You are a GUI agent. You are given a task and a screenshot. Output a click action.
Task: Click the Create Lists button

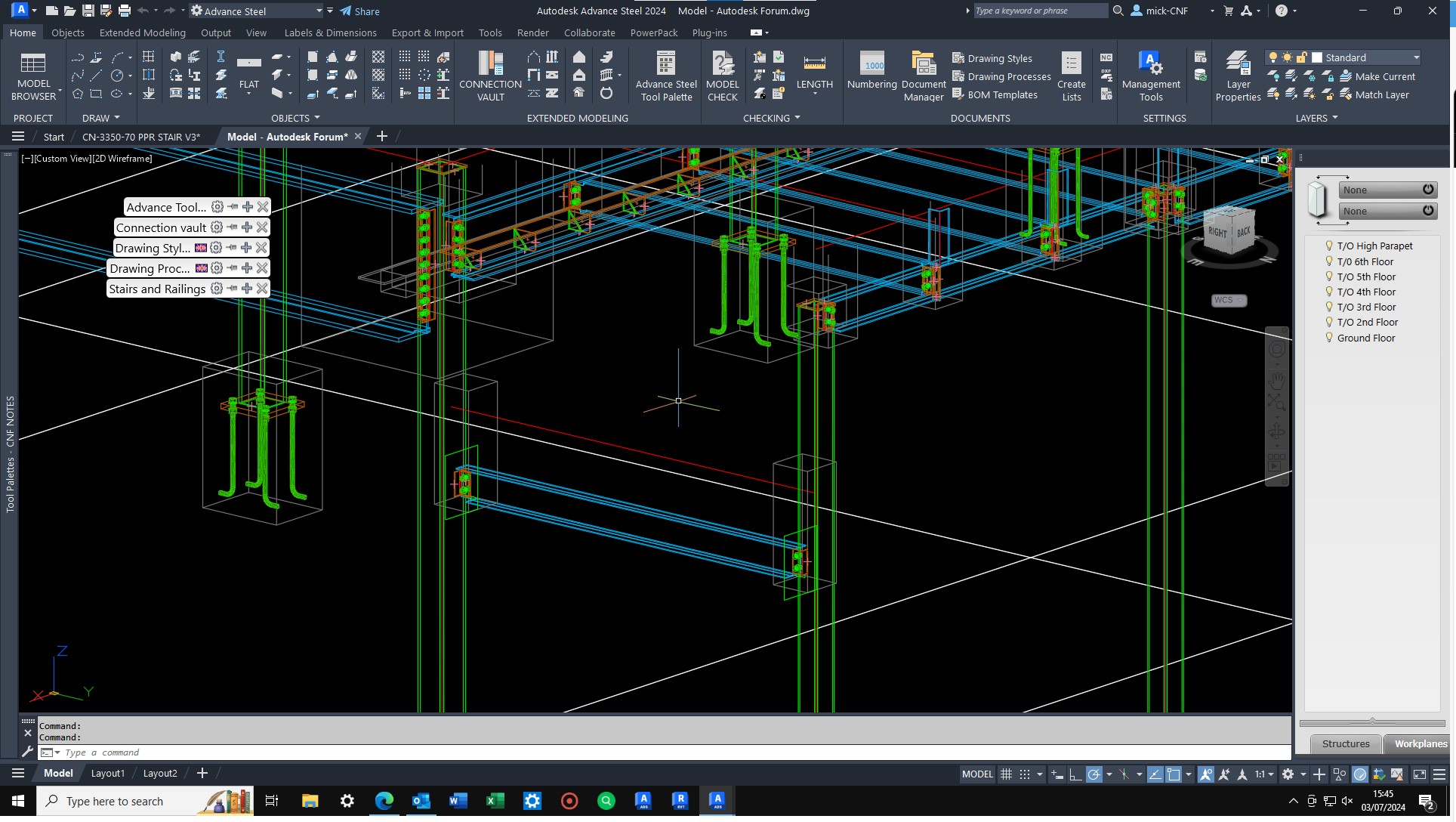click(x=1071, y=75)
